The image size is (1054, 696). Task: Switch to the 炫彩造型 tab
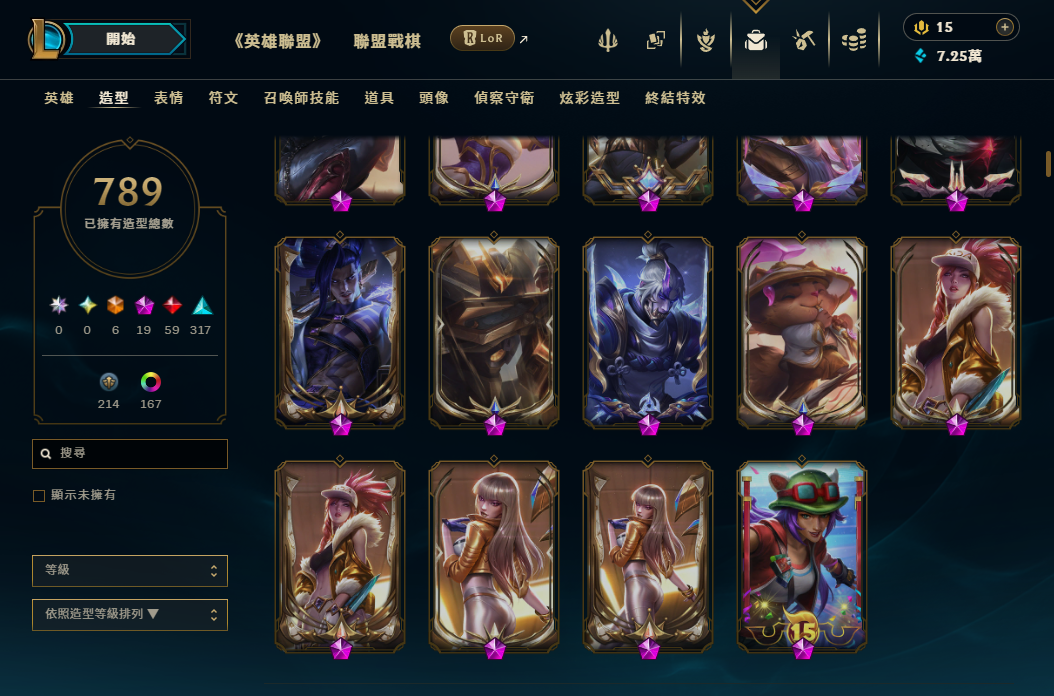[590, 98]
